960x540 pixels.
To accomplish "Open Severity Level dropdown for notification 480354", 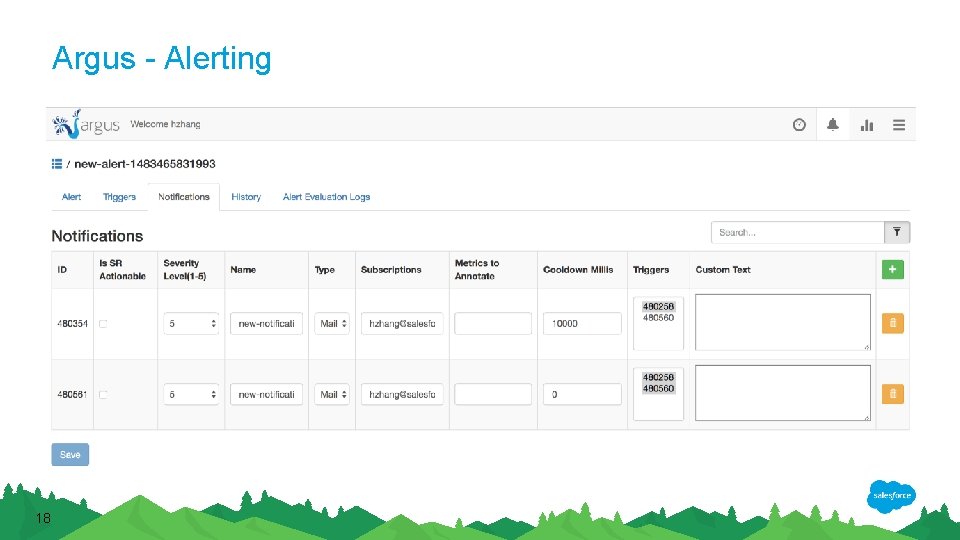I will [x=191, y=324].
